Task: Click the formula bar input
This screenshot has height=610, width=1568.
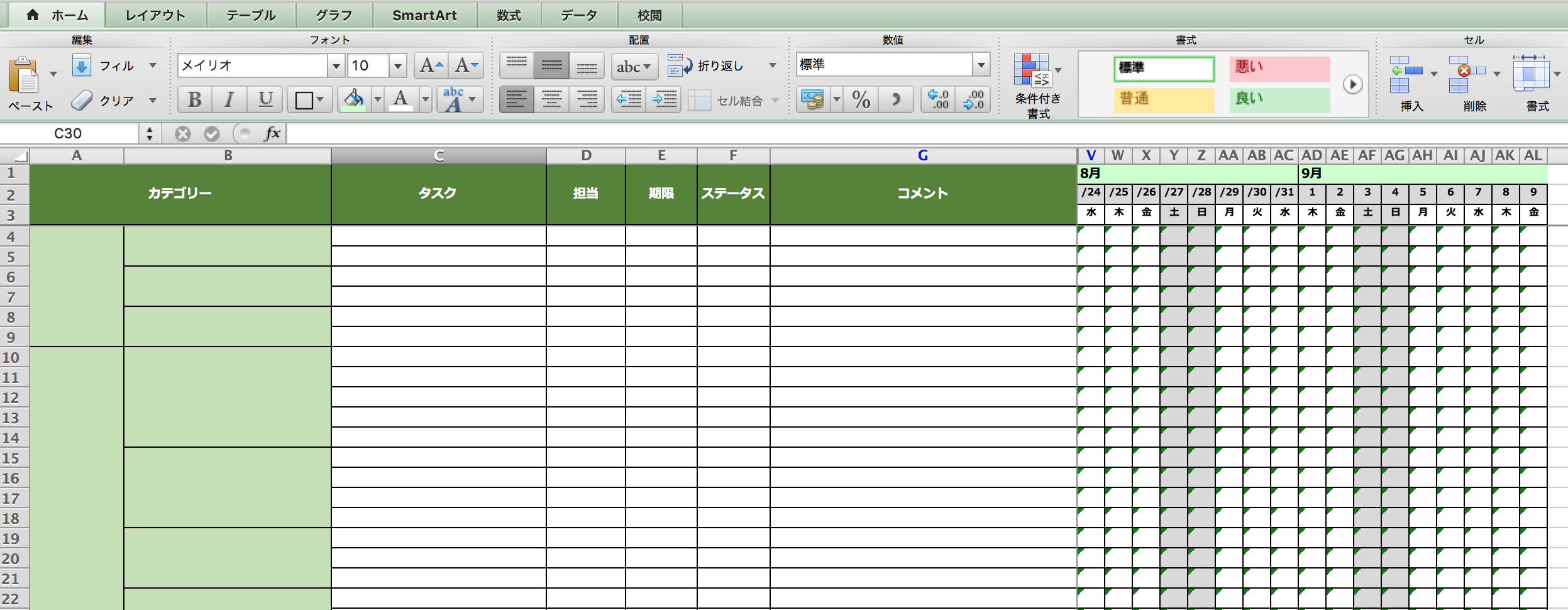Action: (927, 133)
